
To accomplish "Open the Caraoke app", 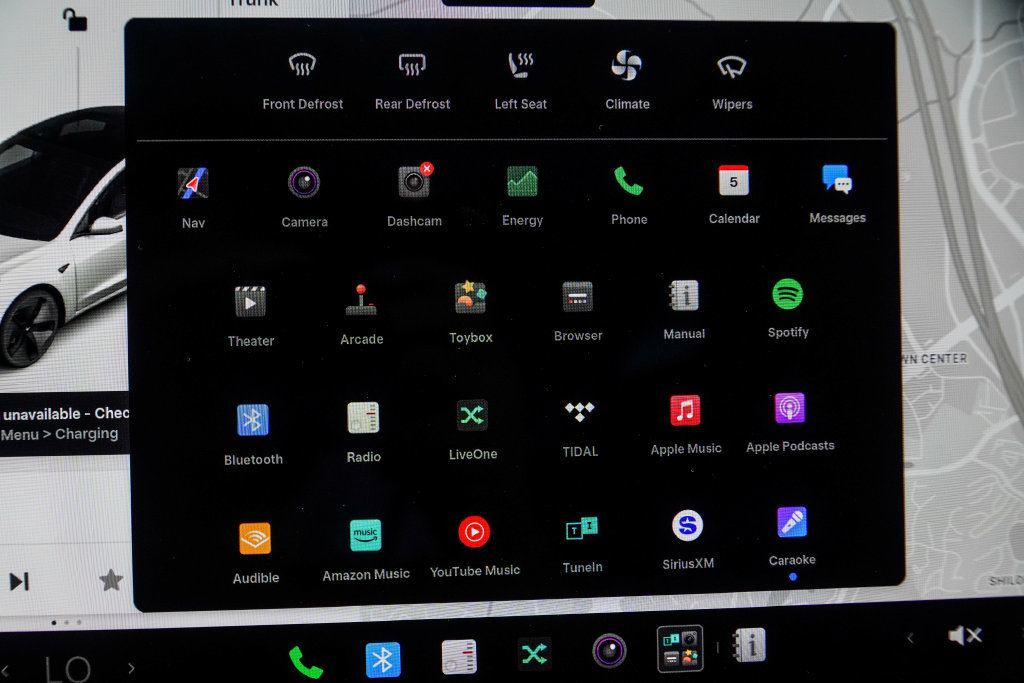I will coord(792,537).
